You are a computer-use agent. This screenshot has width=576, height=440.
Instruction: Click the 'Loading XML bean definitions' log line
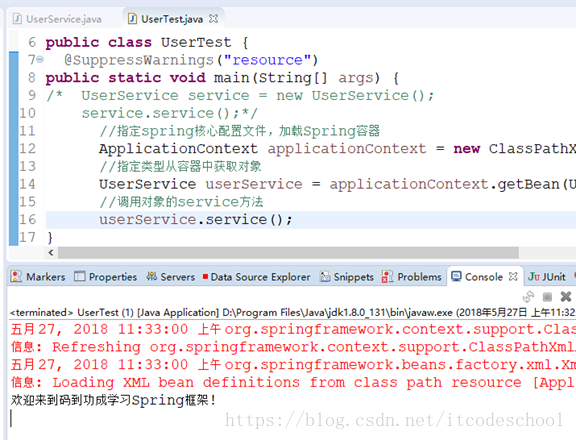pos(293,382)
